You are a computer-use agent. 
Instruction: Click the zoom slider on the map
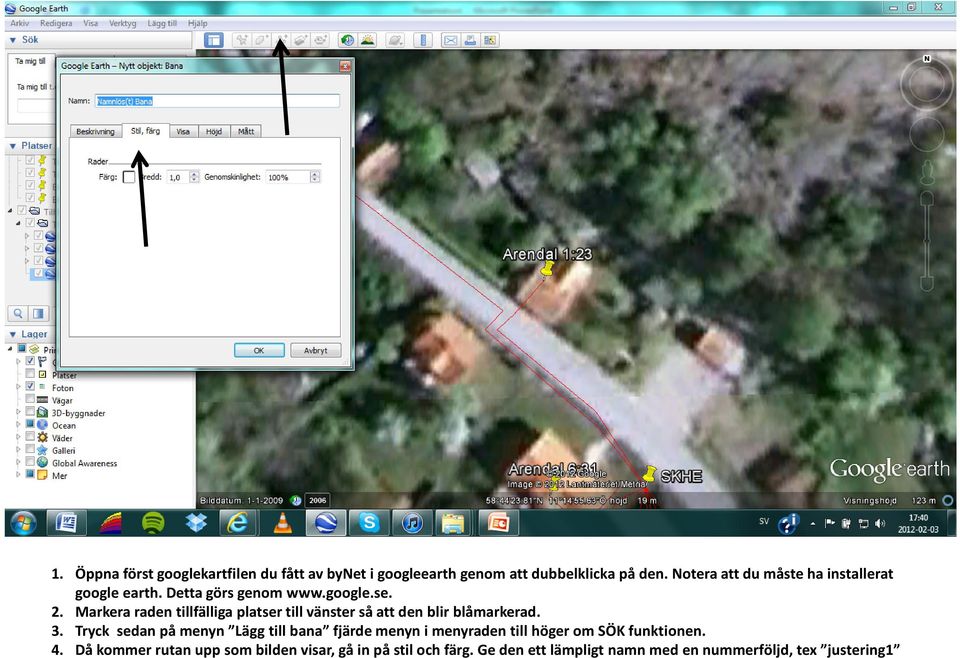(927, 242)
